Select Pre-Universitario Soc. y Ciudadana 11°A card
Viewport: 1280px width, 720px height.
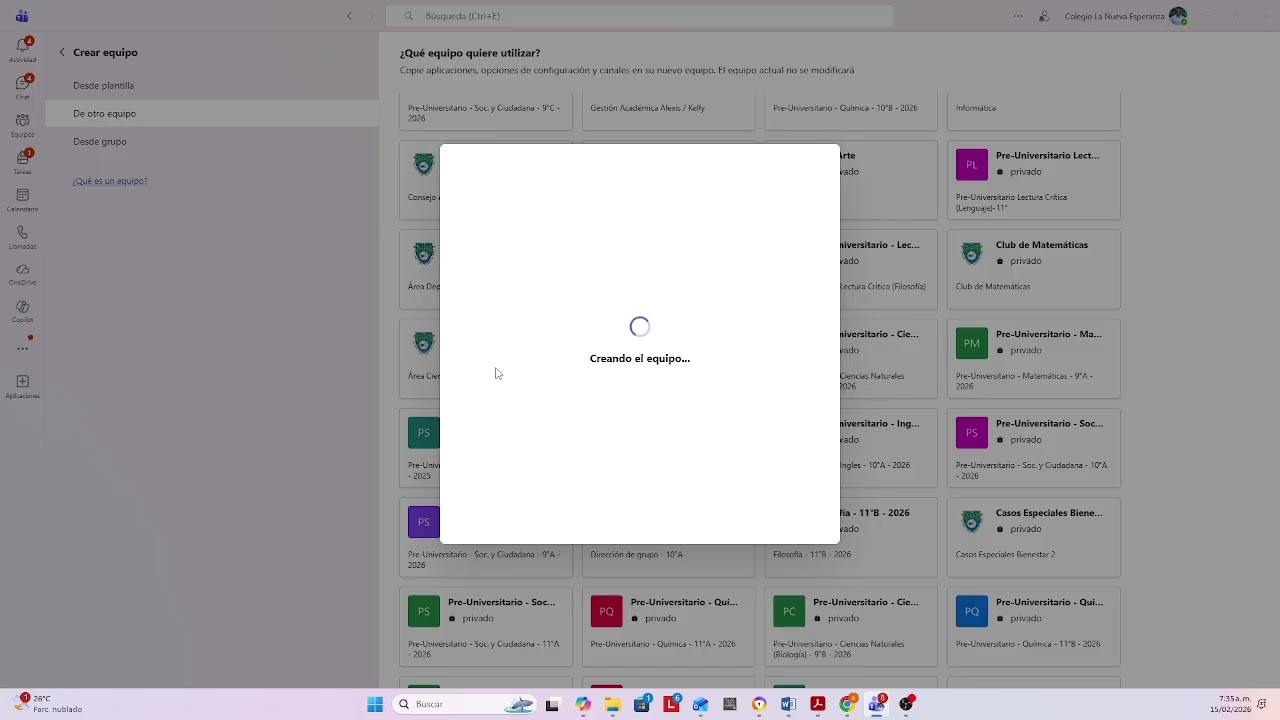point(486,626)
